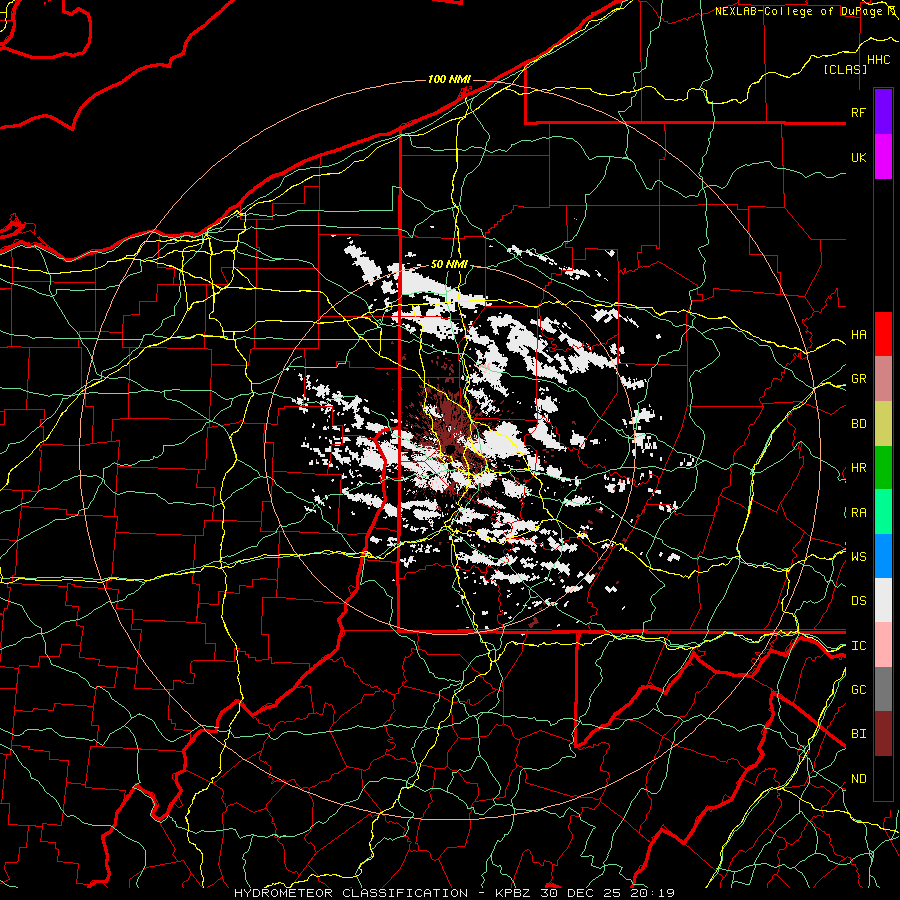The height and width of the screenshot is (900, 900).
Task: Click the IC light pink legend swatch
Action: coord(883,645)
